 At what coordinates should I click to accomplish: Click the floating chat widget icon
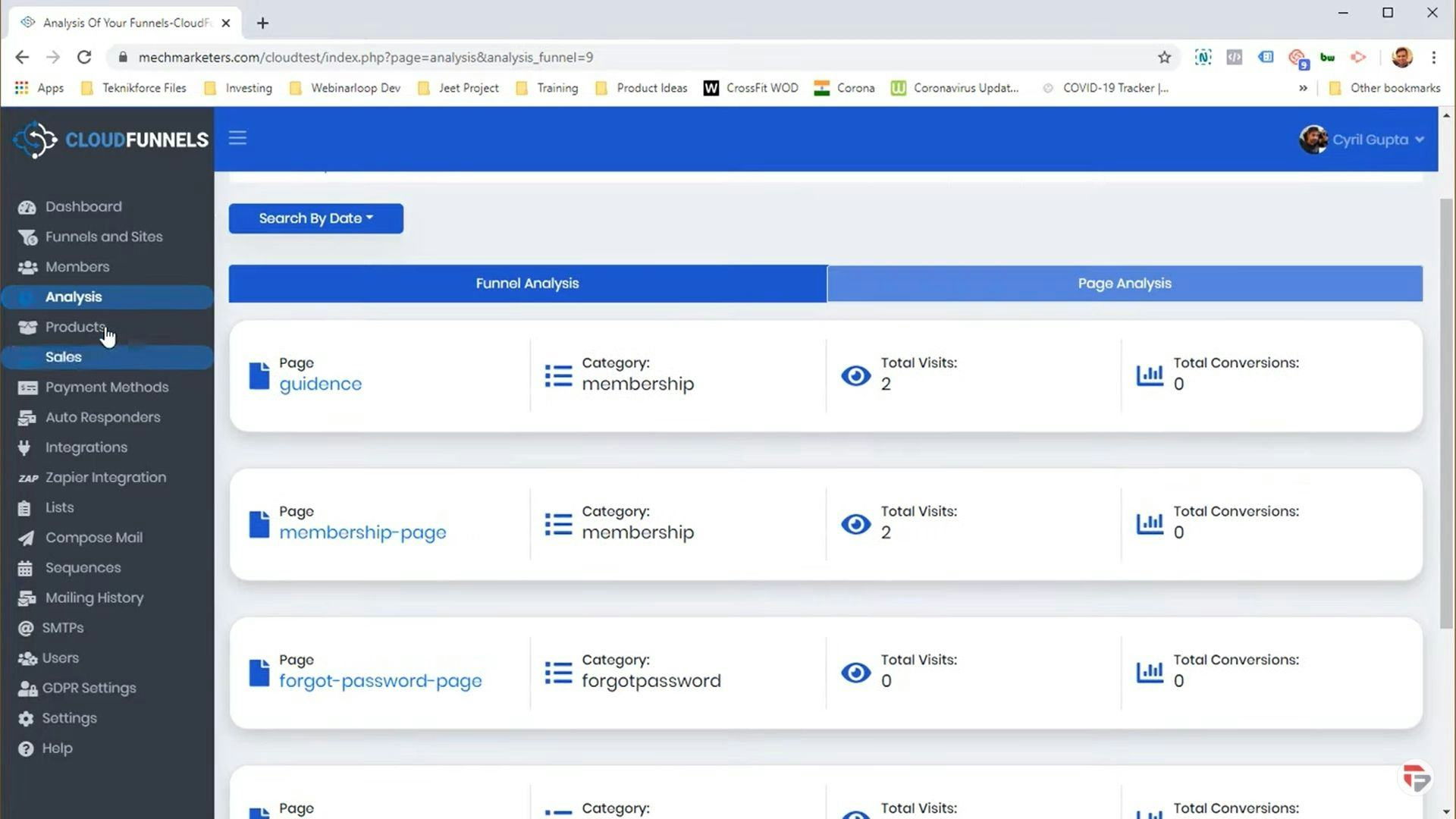click(1415, 778)
